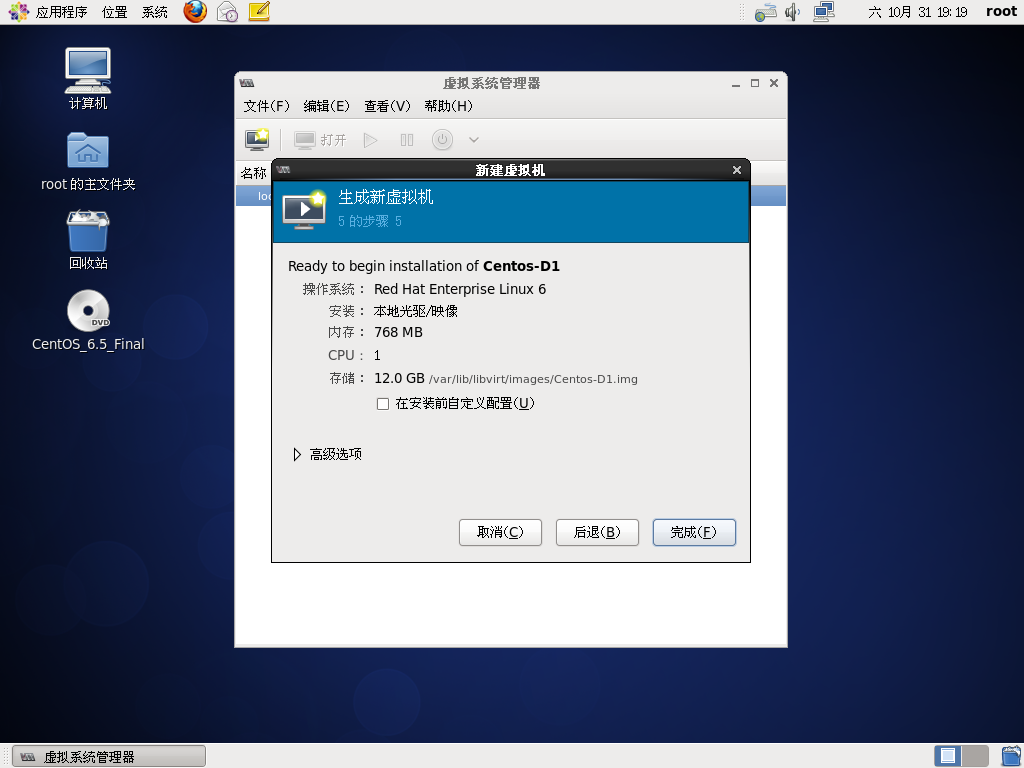Screen dimensions: 1024x768
Task: Enable 在安装前自定义配置 checkbox
Action: pos(383,404)
